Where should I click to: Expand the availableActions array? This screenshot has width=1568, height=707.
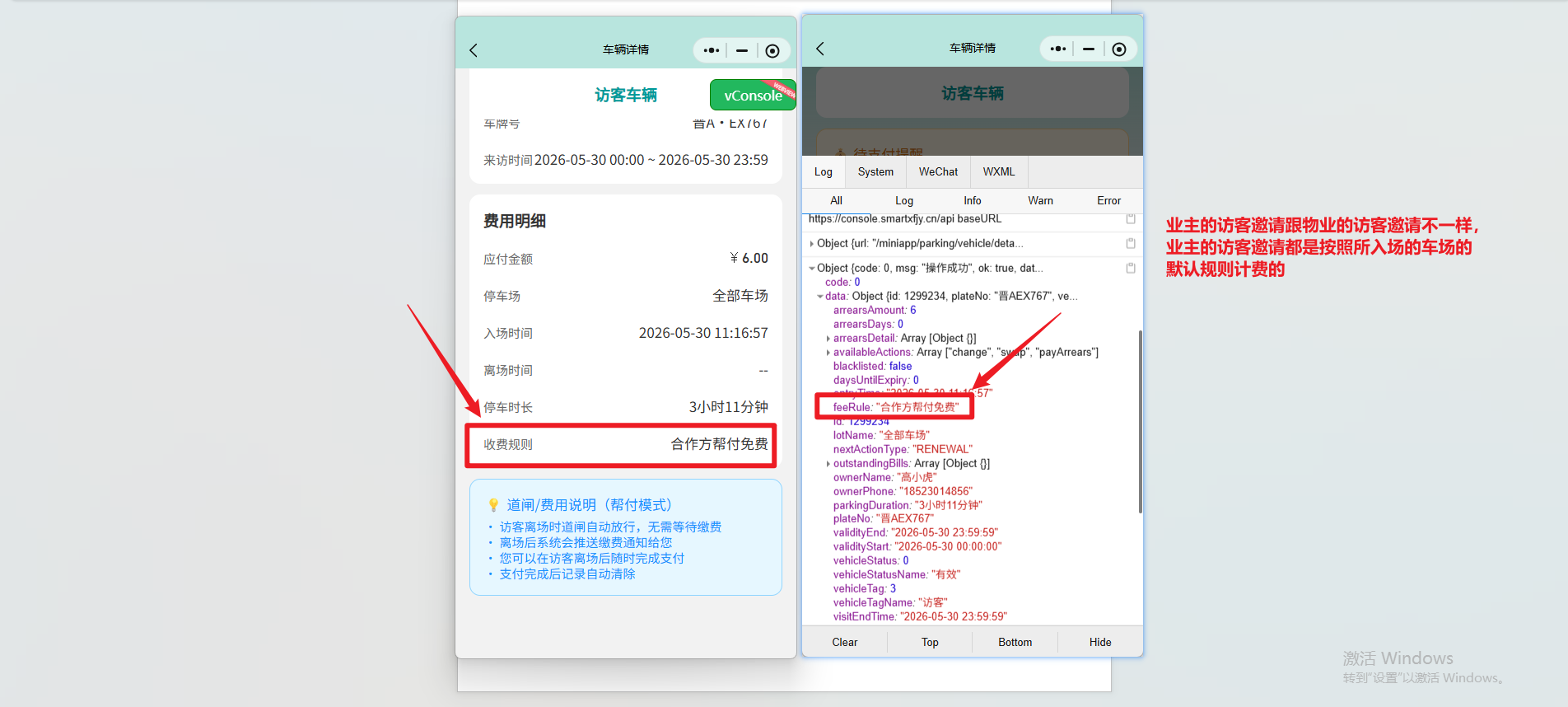828,353
